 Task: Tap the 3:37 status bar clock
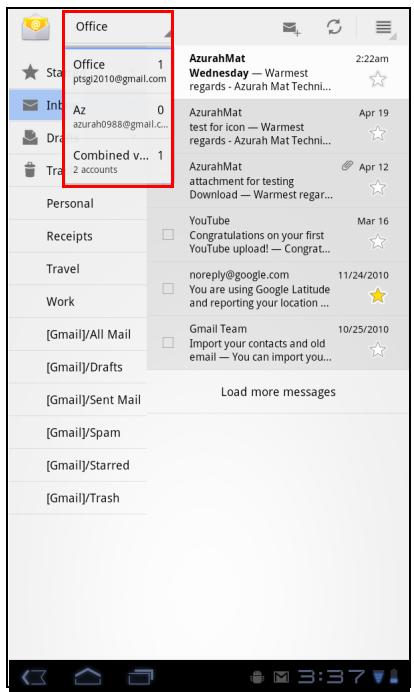click(331, 676)
